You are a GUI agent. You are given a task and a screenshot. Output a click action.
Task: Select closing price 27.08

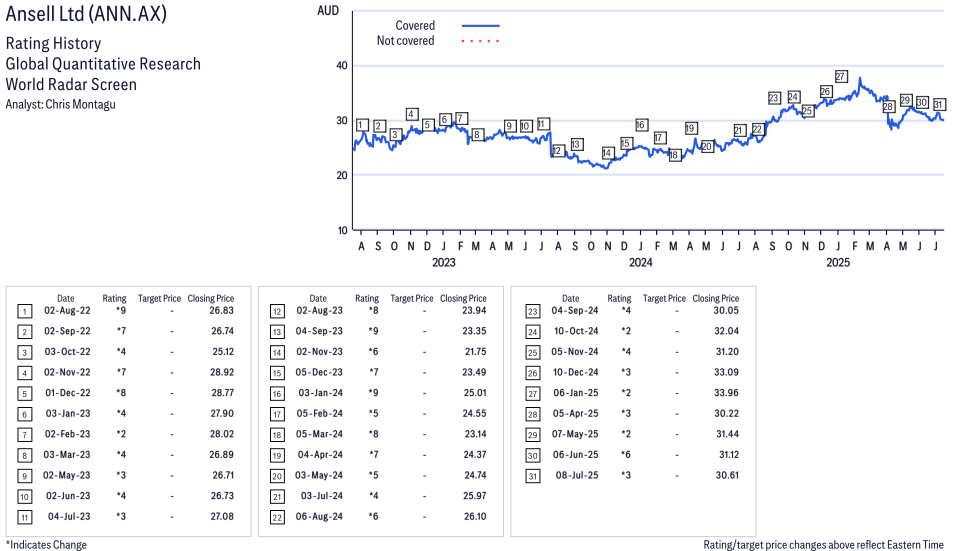[x=222, y=516]
